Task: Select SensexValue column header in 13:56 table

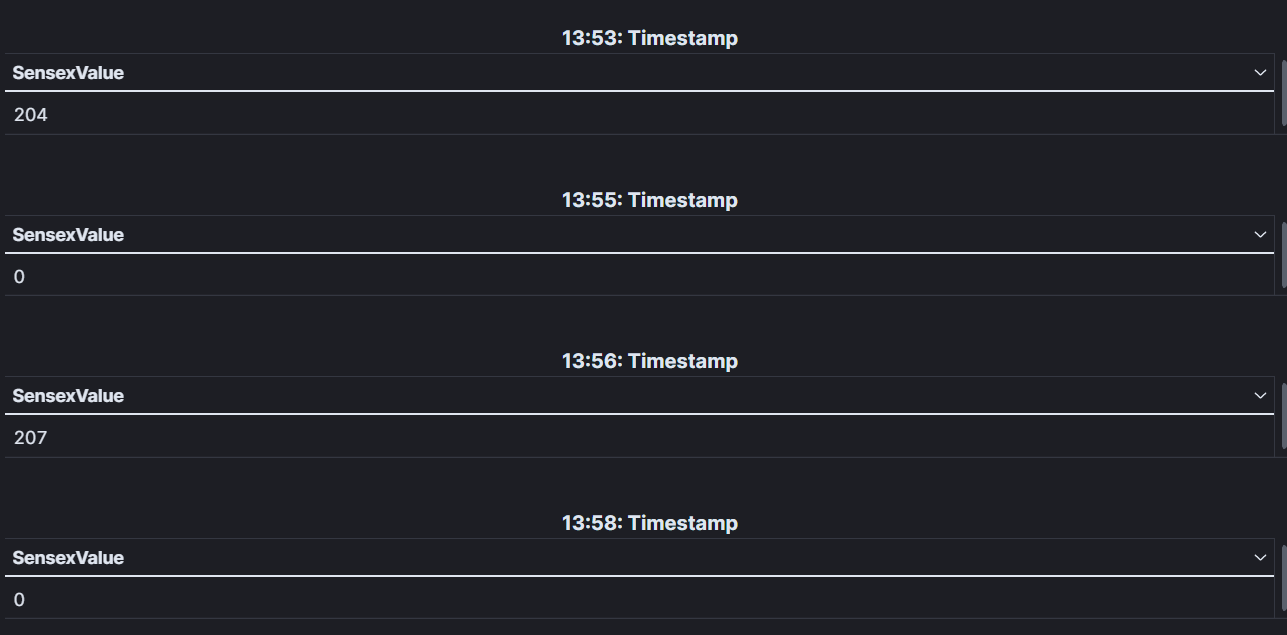Action: pos(68,396)
